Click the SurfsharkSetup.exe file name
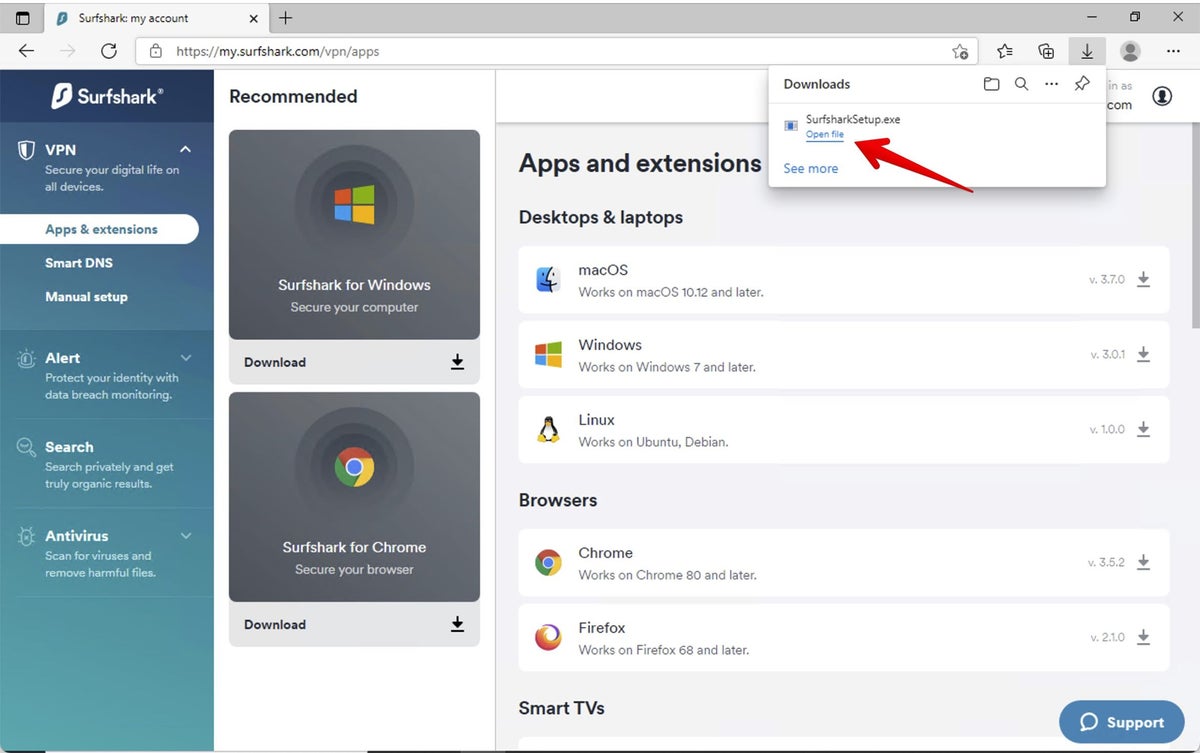This screenshot has width=1200, height=753. pyautogui.click(x=853, y=119)
